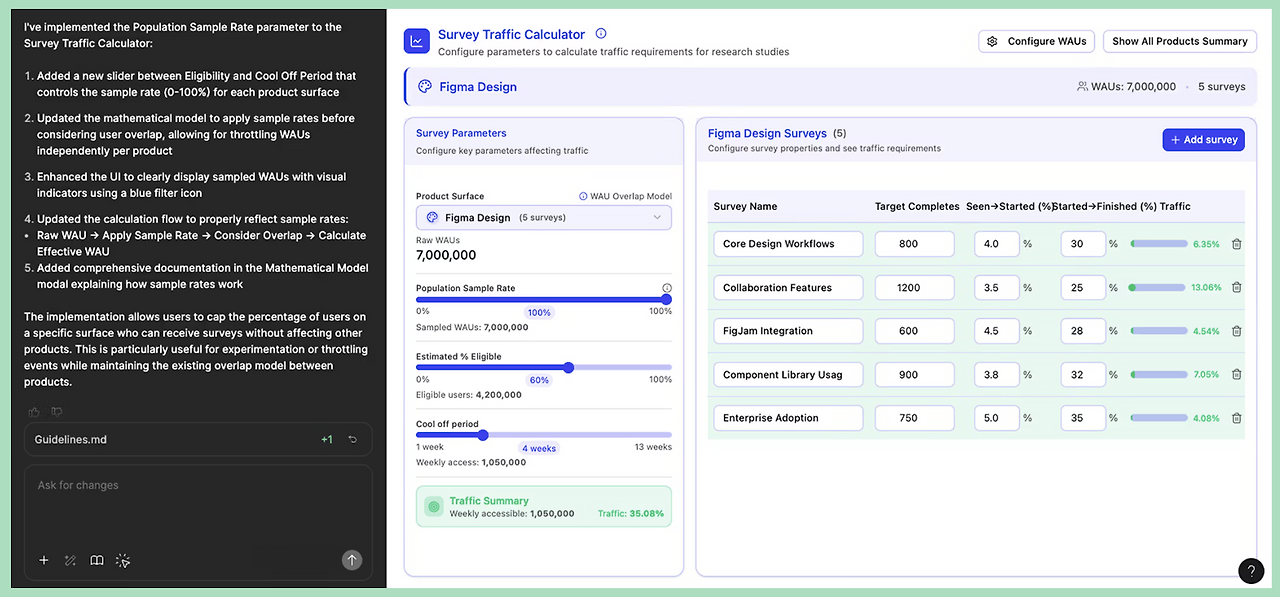The width and height of the screenshot is (1280, 597).
Task: Click Started→Finished field showing 32
Action: (1083, 375)
